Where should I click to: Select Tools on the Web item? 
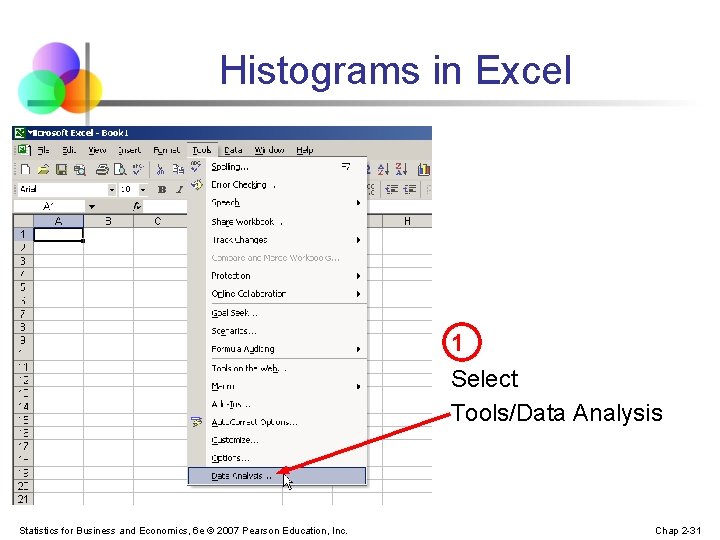(x=277, y=368)
